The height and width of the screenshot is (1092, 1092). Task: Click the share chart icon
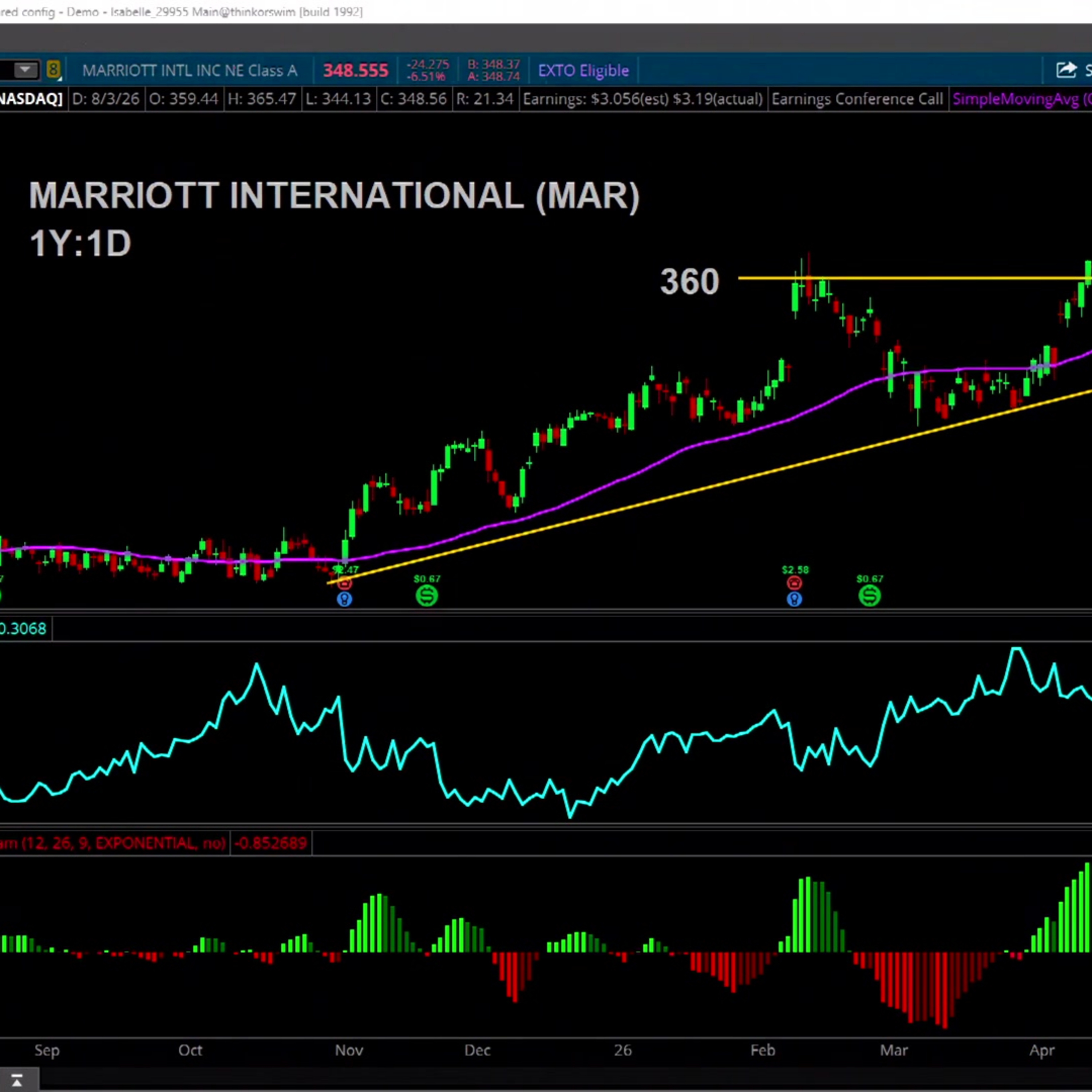(1066, 70)
